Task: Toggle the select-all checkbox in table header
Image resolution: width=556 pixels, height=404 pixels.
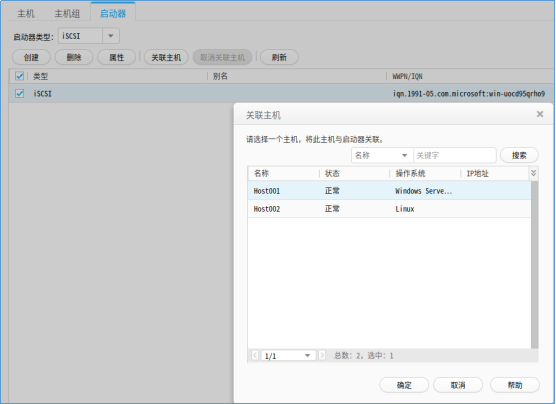Action: tap(20, 76)
